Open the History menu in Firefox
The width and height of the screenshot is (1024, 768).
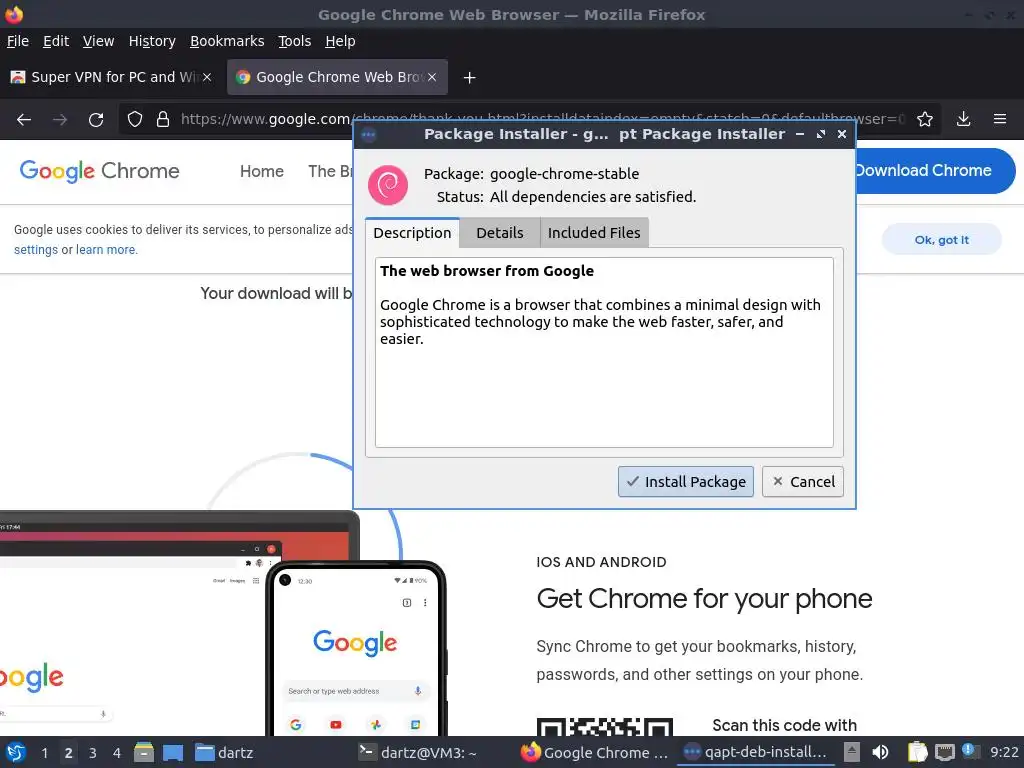tap(152, 41)
